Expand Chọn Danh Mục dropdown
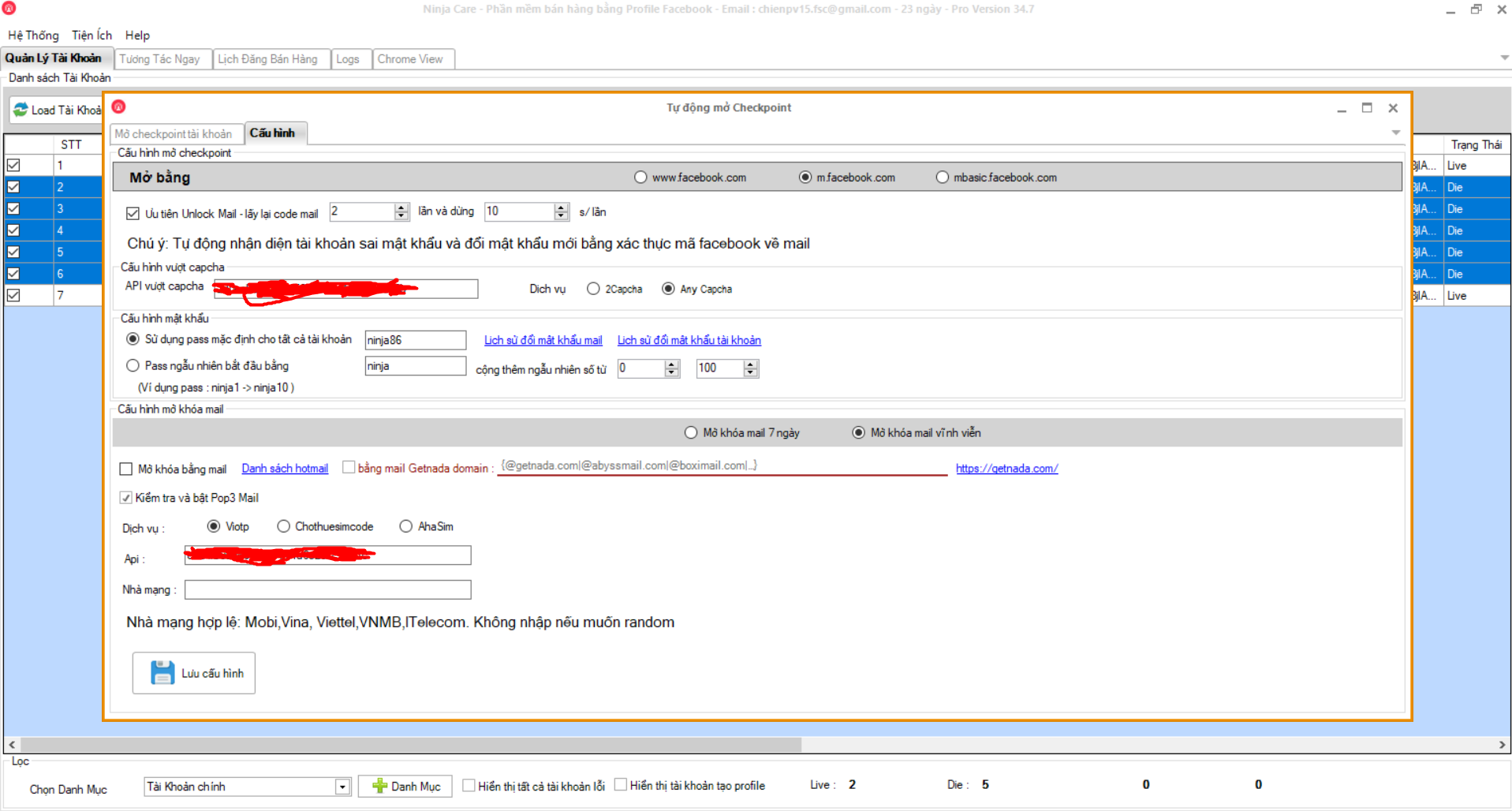The width and height of the screenshot is (1512, 811). [342, 787]
